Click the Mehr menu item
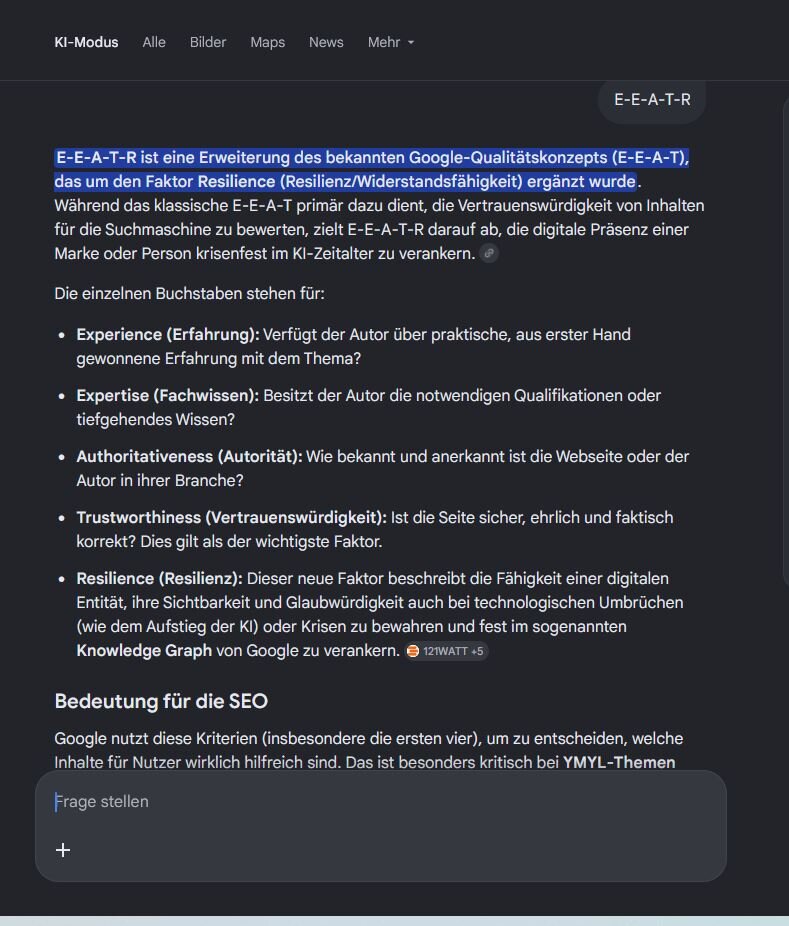Viewport: 789px width, 926px height. (391, 43)
